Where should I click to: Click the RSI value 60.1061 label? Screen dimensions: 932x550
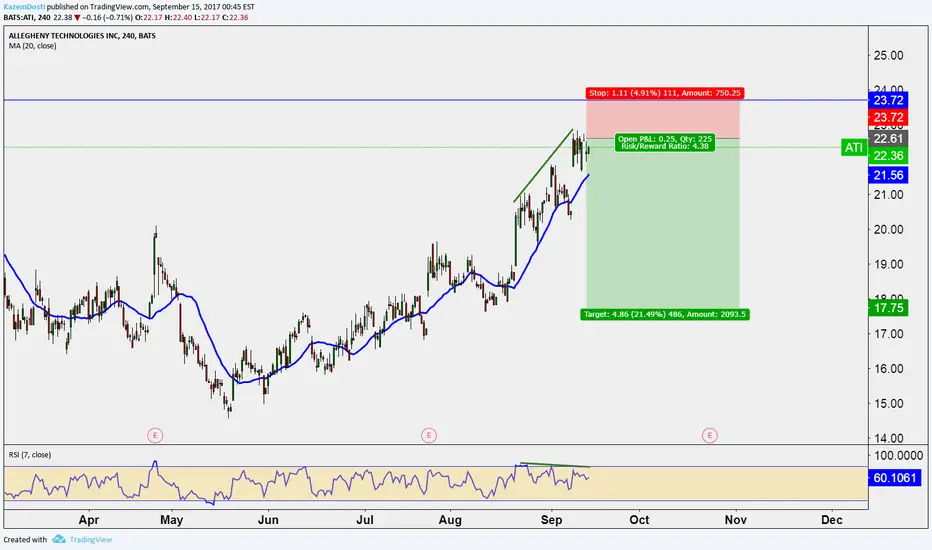(x=895, y=477)
